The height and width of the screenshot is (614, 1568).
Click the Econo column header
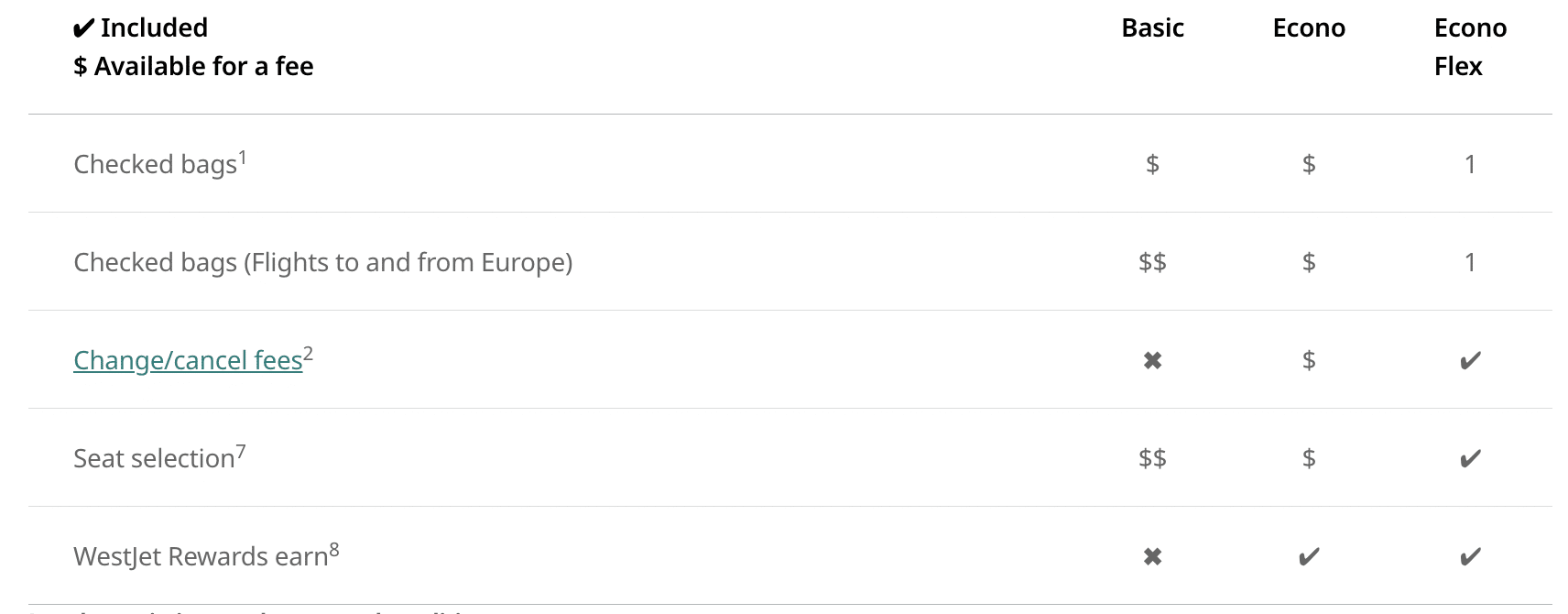click(1309, 28)
